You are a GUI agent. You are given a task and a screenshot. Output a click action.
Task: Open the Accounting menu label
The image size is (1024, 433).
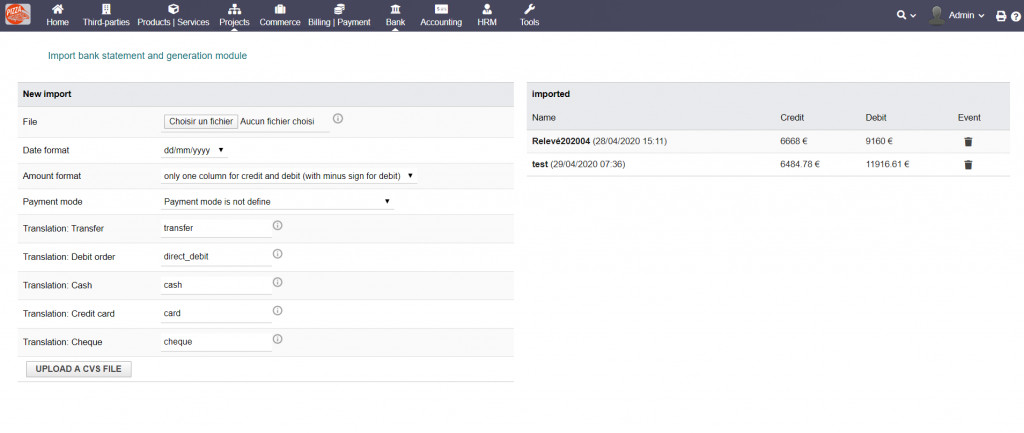pos(441,22)
